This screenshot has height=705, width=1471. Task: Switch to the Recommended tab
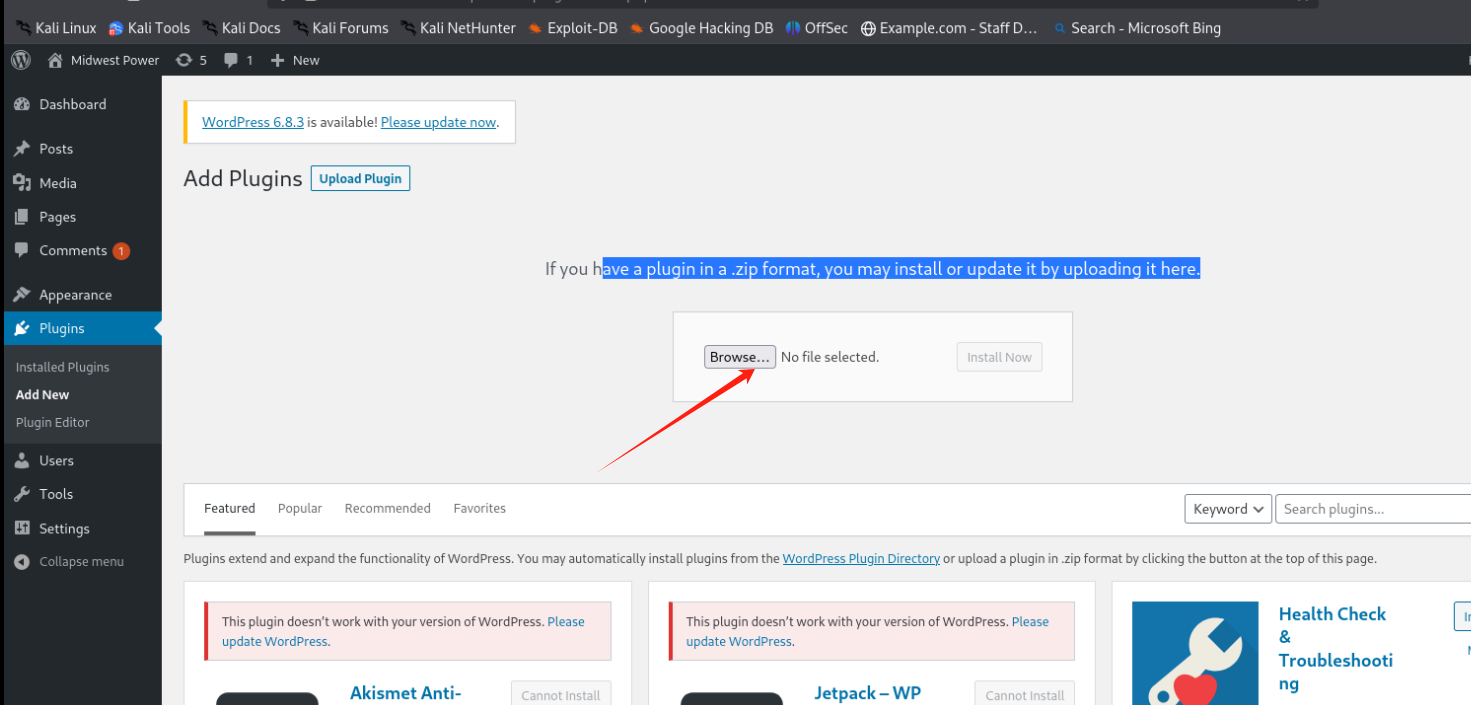(x=387, y=508)
